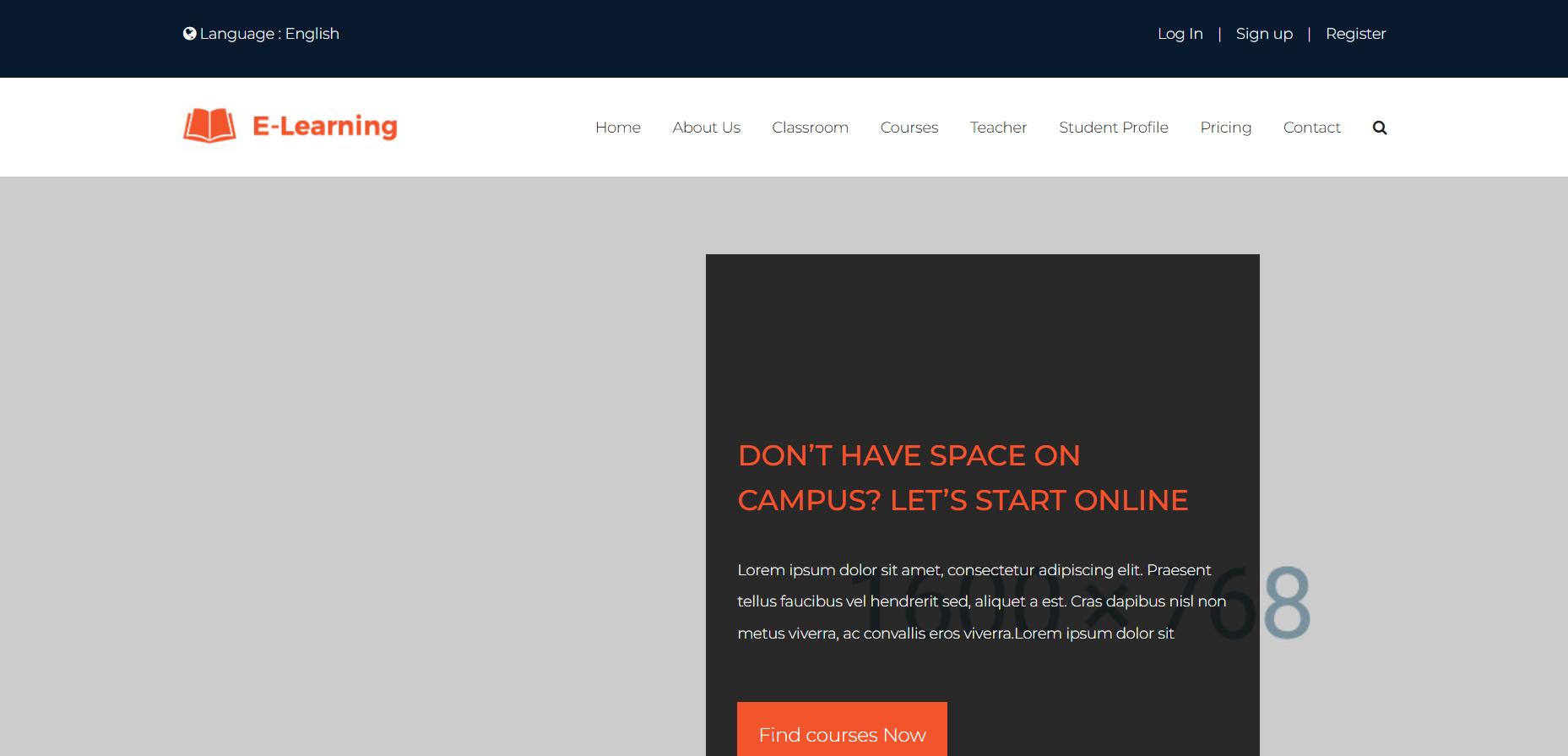Open the Courses menu item

909,128
